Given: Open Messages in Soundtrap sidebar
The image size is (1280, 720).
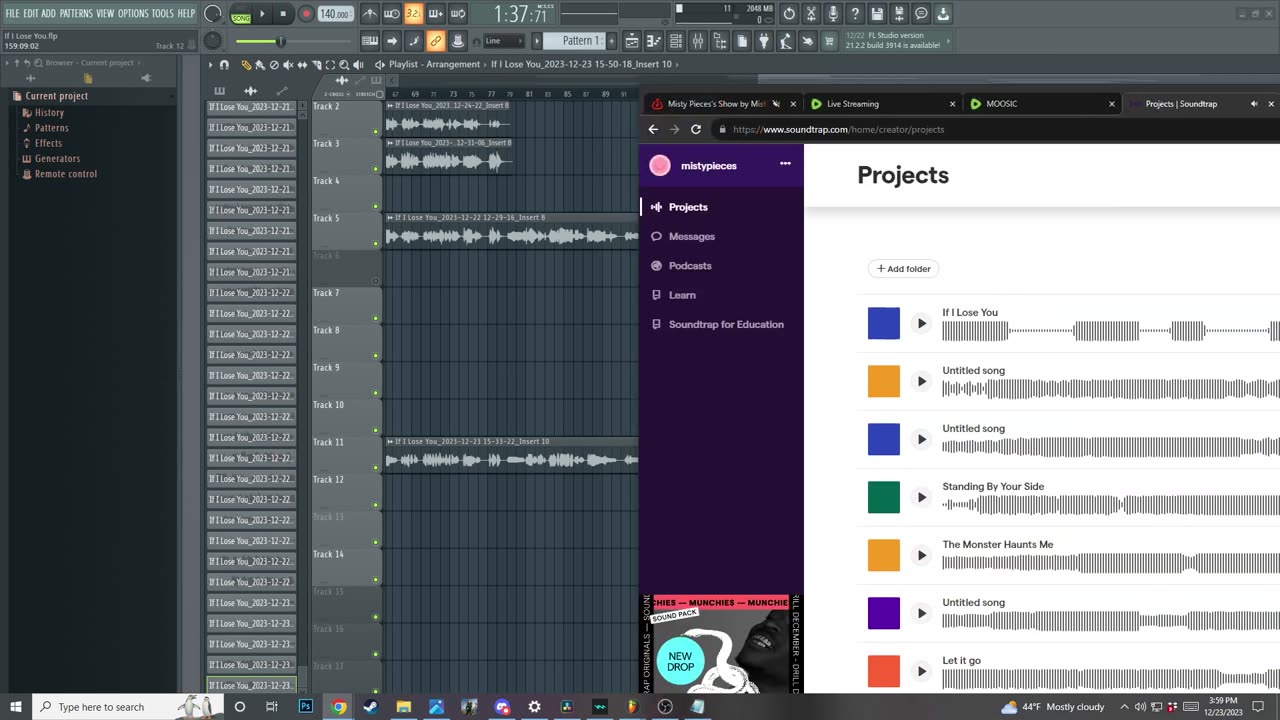Looking at the screenshot, I should point(691,236).
